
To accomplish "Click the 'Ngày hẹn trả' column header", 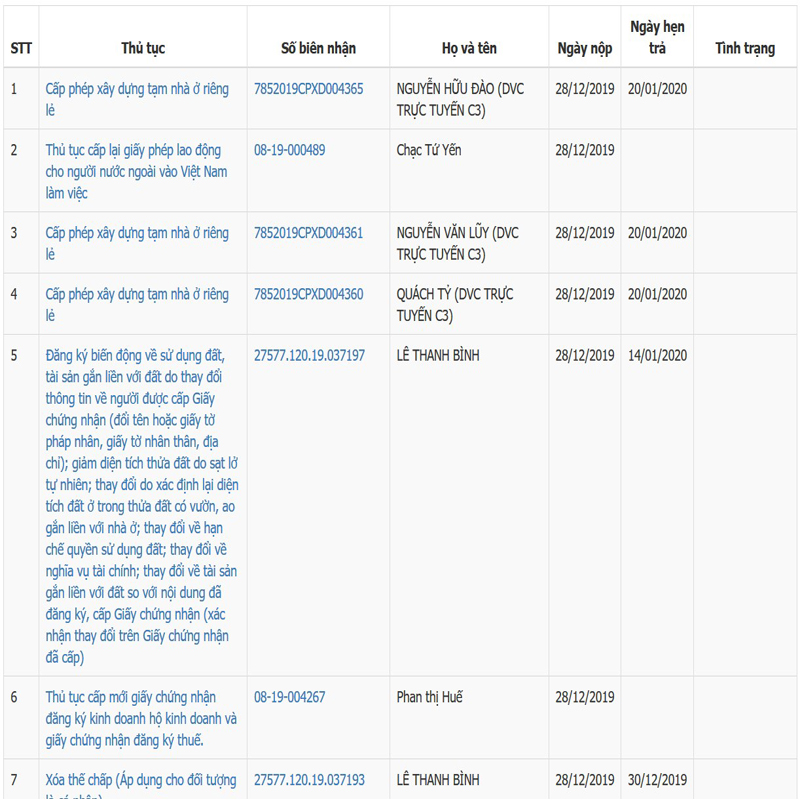I will [657, 38].
